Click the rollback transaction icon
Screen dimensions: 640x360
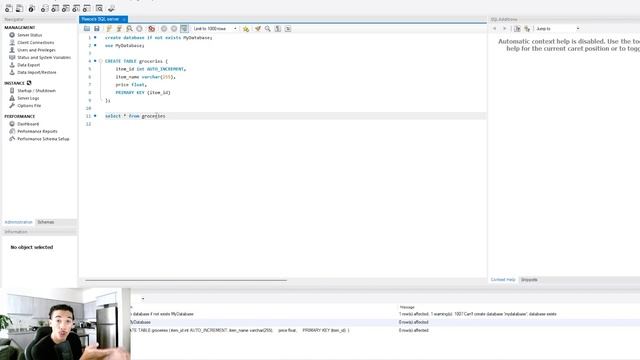coord(174,29)
